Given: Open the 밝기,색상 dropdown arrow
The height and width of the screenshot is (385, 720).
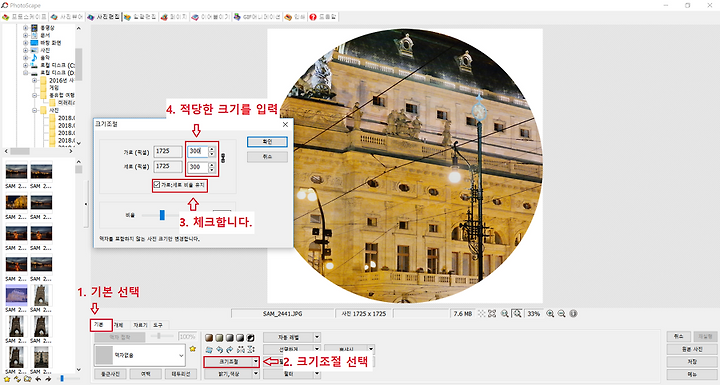Looking at the screenshot, I should click(x=256, y=374).
